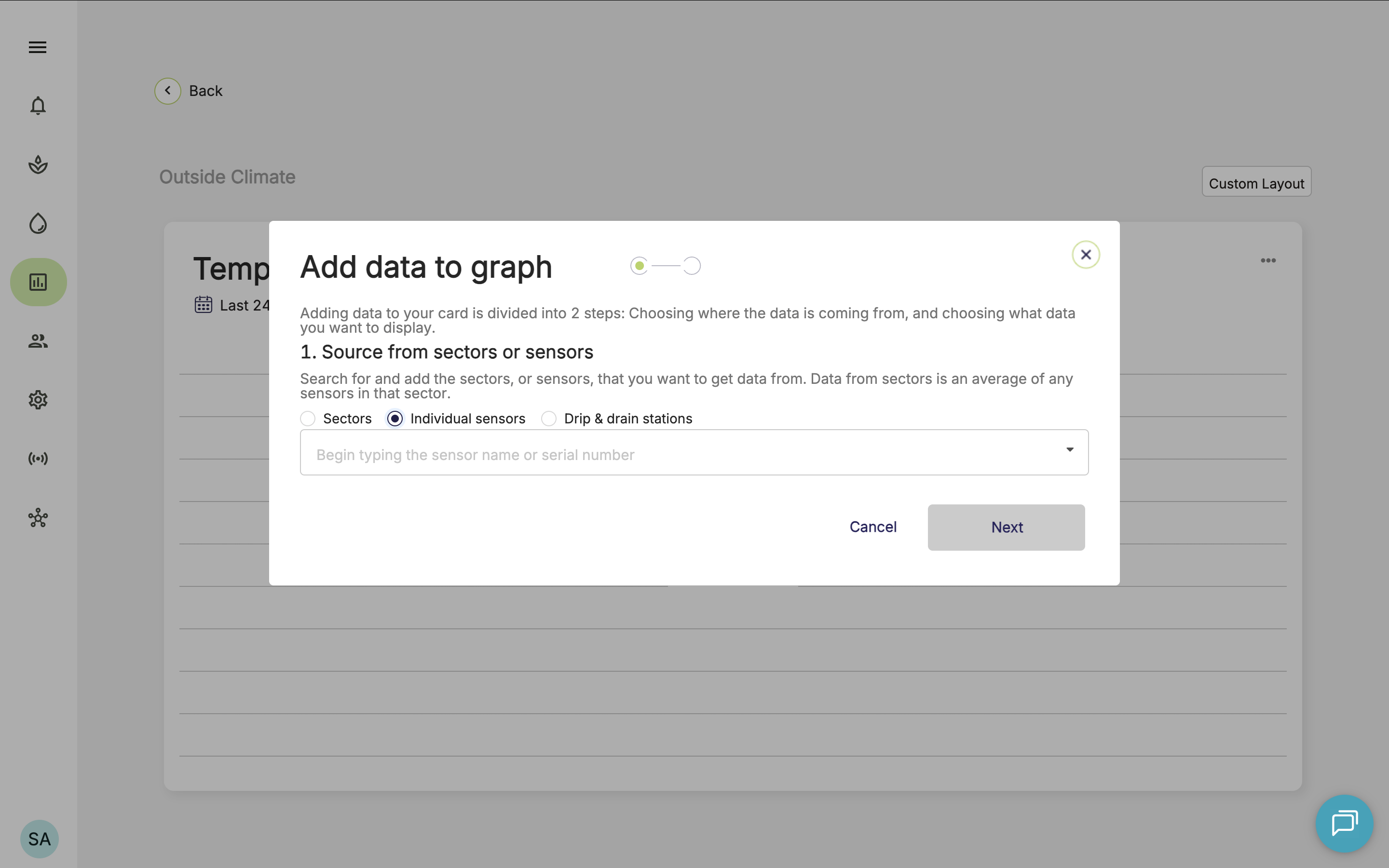Open the network hub icon in sidebar
Image resolution: width=1389 pixels, height=868 pixels.
pyautogui.click(x=38, y=518)
